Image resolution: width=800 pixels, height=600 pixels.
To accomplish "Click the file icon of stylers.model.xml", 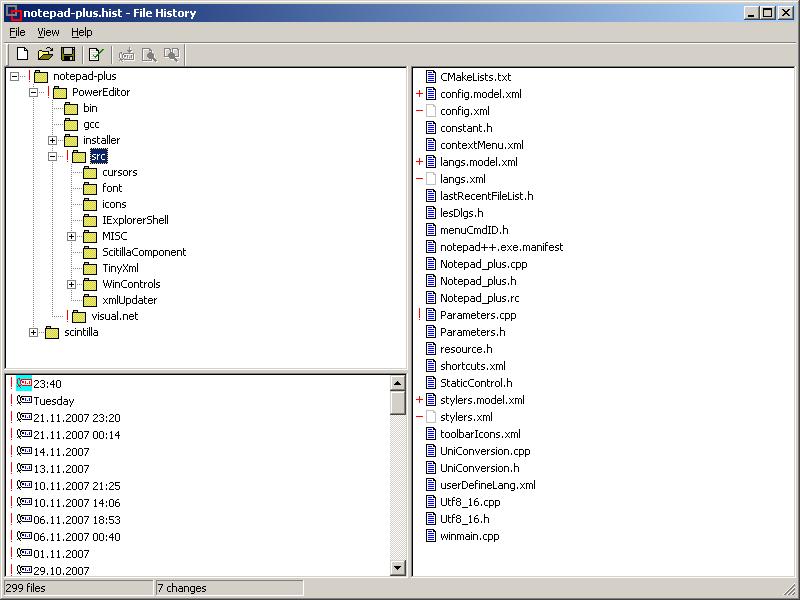I will click(431, 400).
